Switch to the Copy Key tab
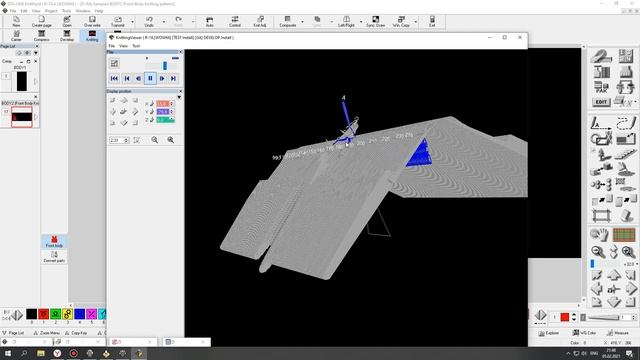Viewport: 640px width, 360px height. tap(76, 333)
